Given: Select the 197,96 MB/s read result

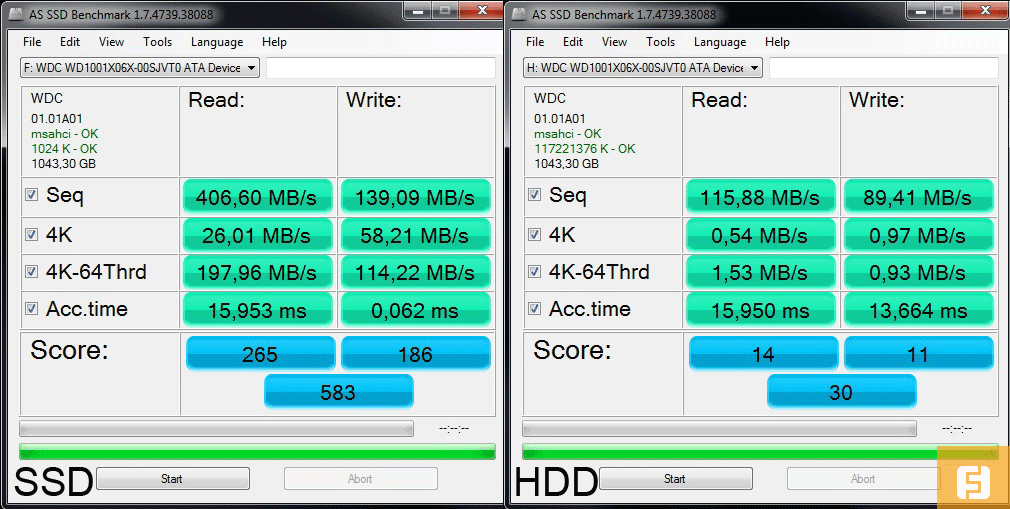Looking at the screenshot, I should pos(258,273).
